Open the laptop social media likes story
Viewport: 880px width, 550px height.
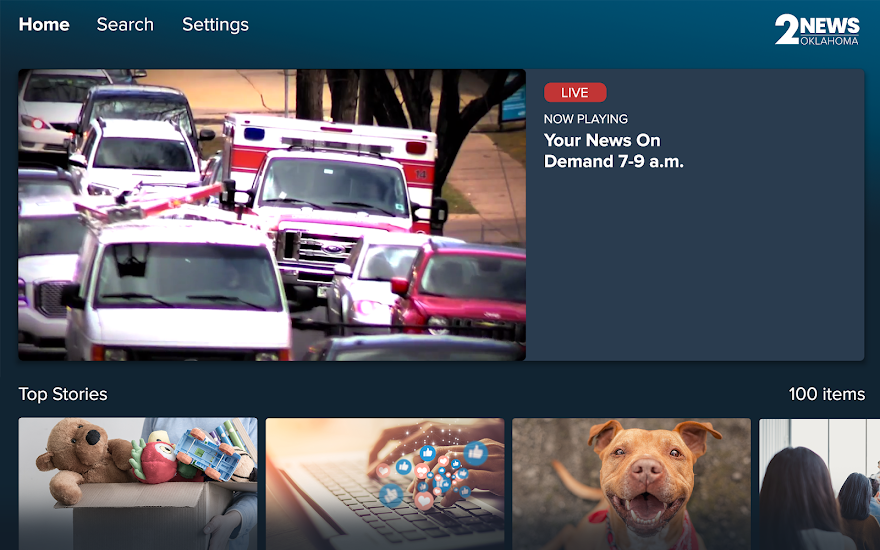[385, 484]
